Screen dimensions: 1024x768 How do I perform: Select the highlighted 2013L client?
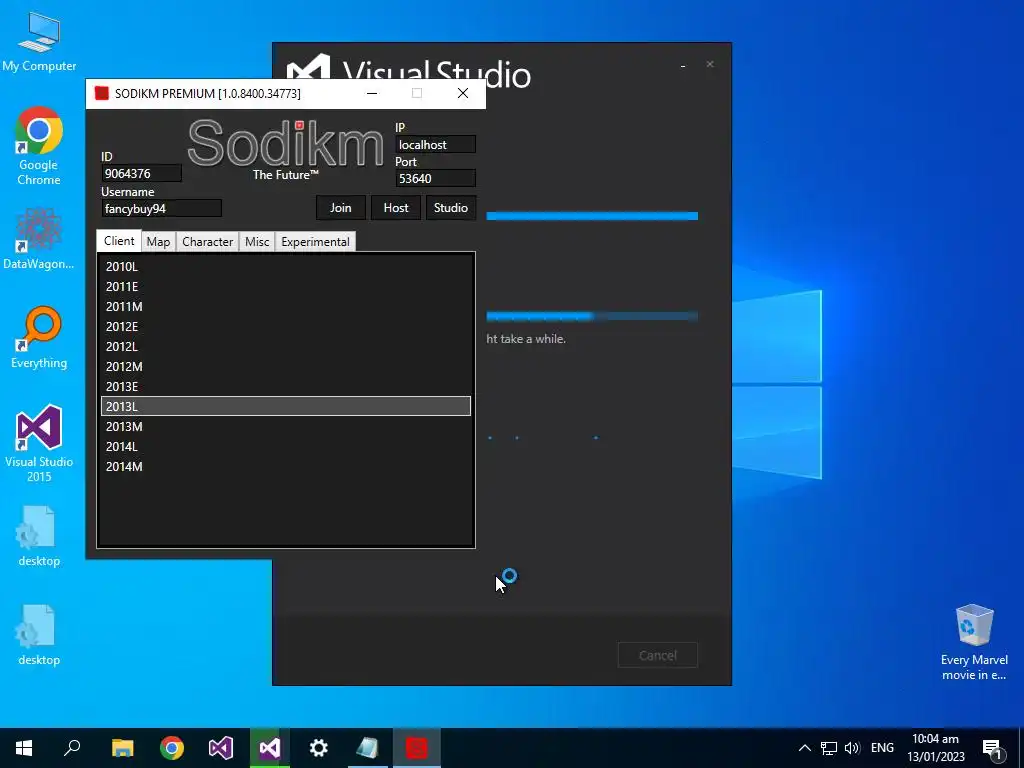286,406
